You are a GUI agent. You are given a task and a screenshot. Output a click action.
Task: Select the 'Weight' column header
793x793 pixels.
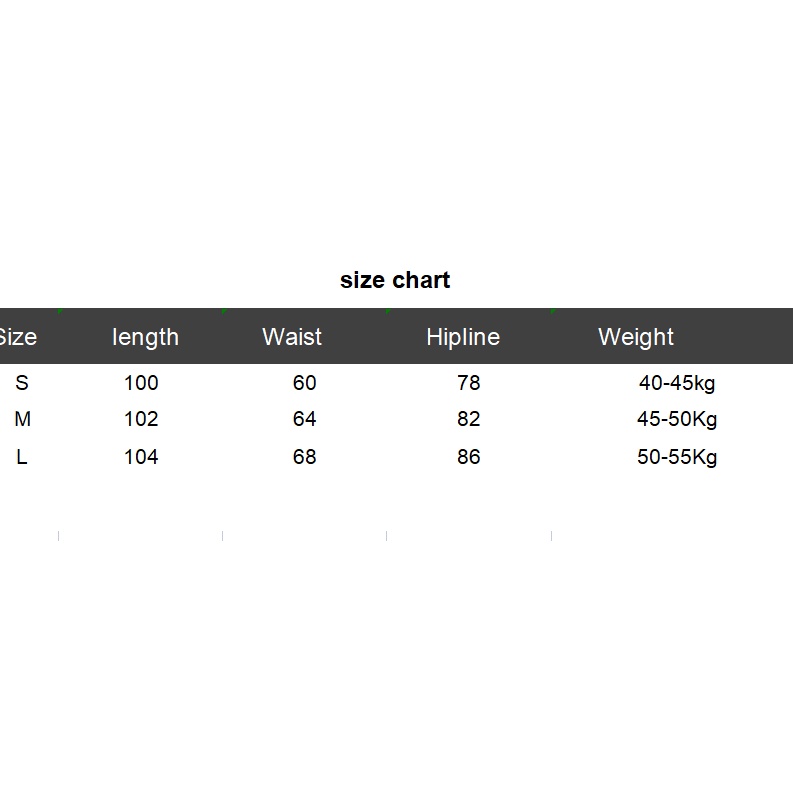point(636,337)
